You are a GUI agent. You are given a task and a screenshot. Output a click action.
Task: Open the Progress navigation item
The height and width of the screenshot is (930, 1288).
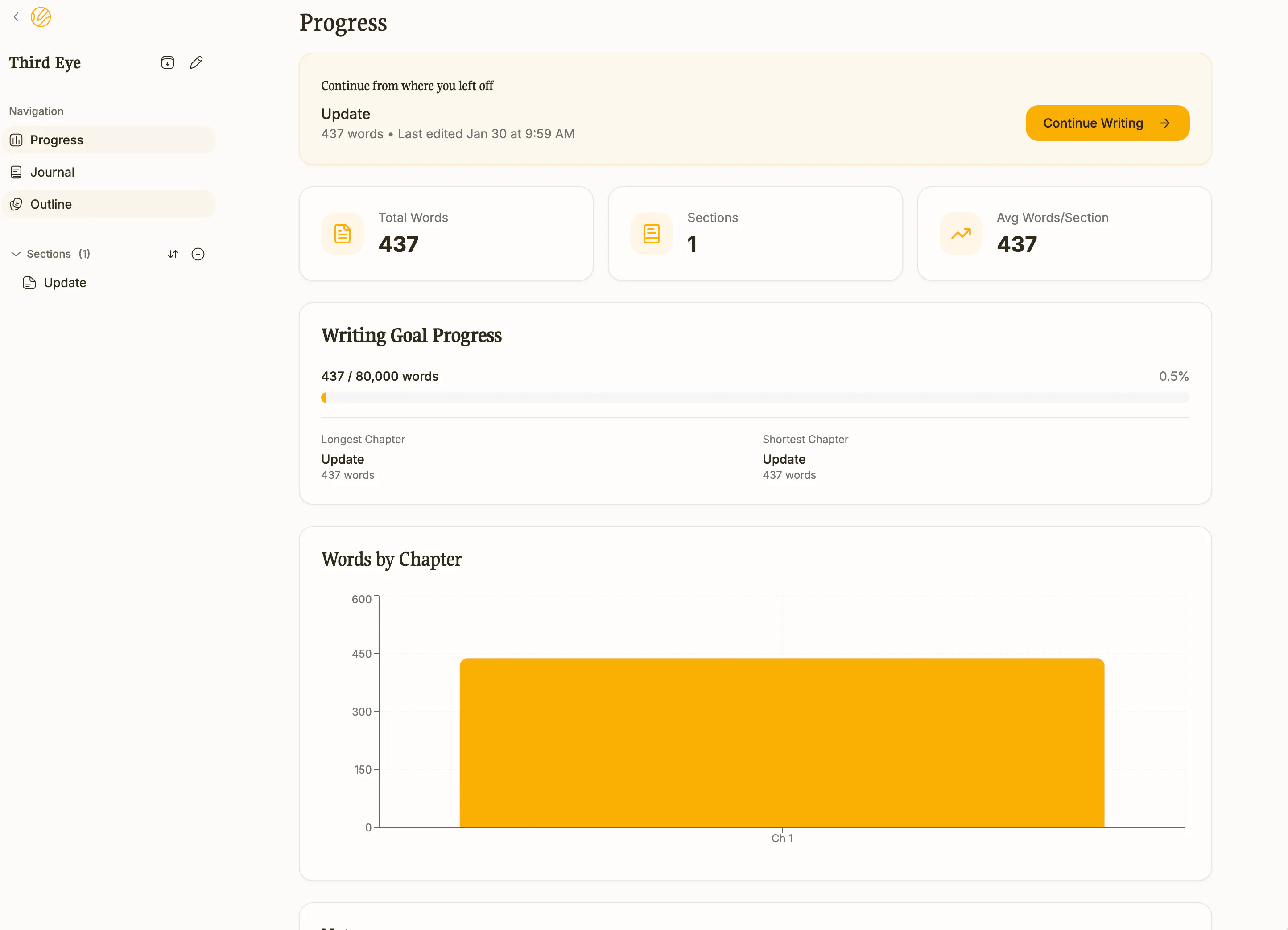click(x=108, y=140)
